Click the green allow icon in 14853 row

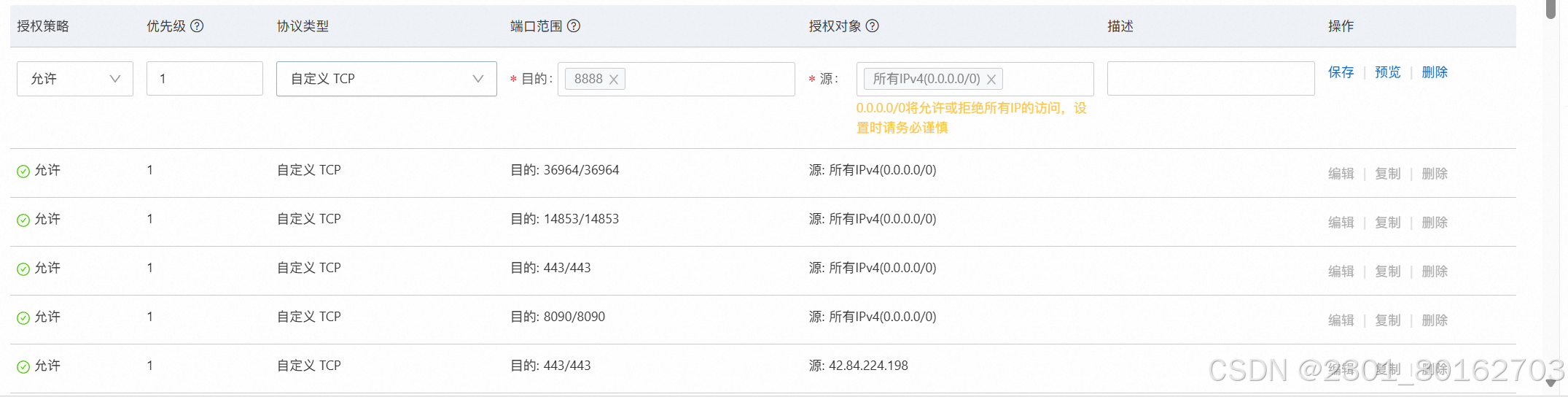pyautogui.click(x=23, y=220)
